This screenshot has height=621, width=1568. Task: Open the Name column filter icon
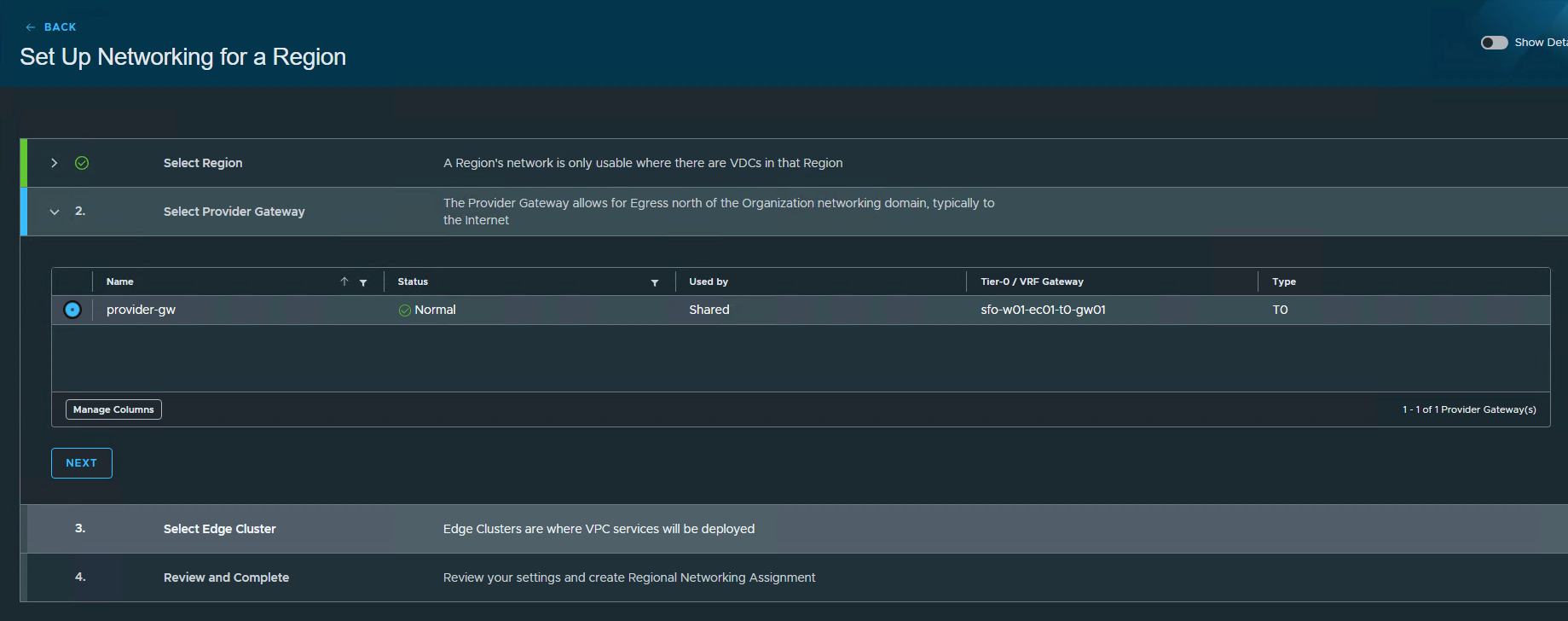coord(363,282)
